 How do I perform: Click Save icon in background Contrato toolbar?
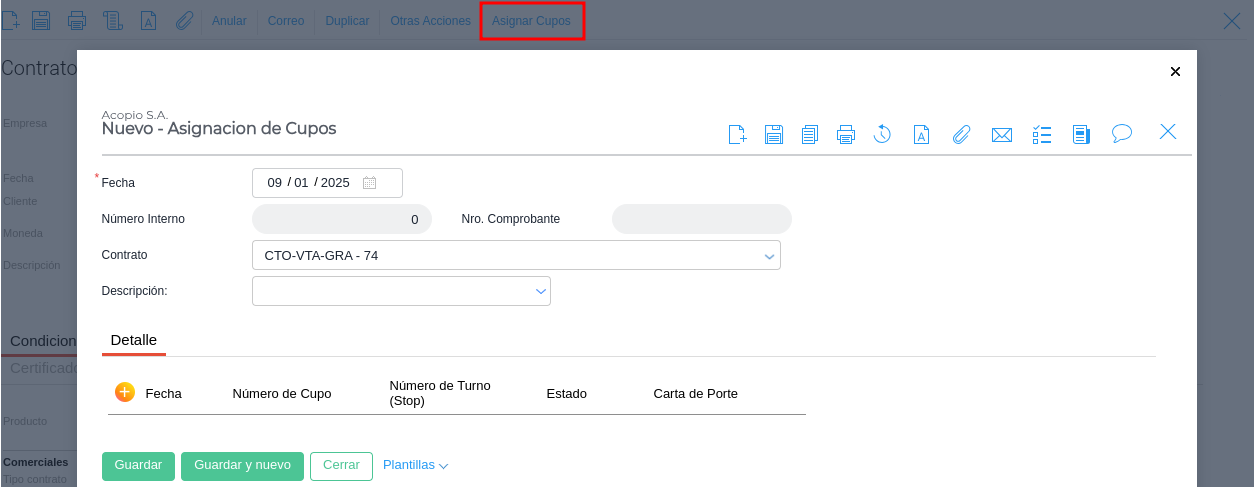coord(41,20)
